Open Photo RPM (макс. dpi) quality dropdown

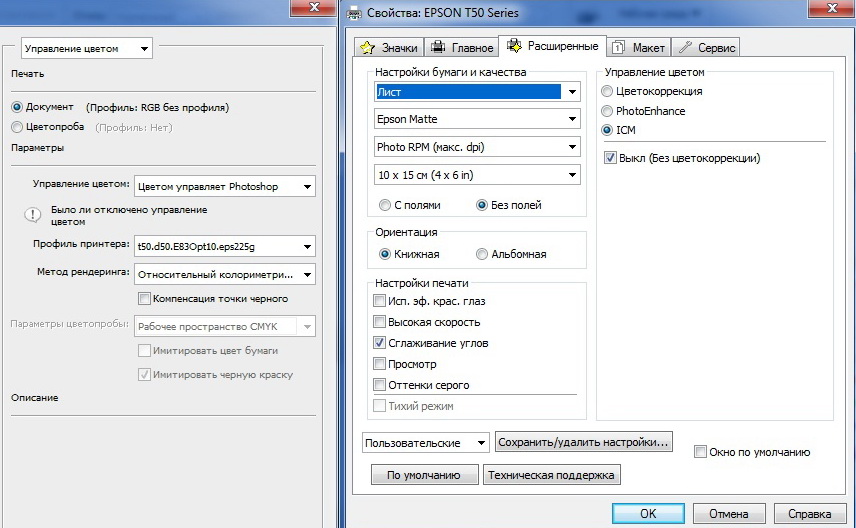pyautogui.click(x=477, y=147)
